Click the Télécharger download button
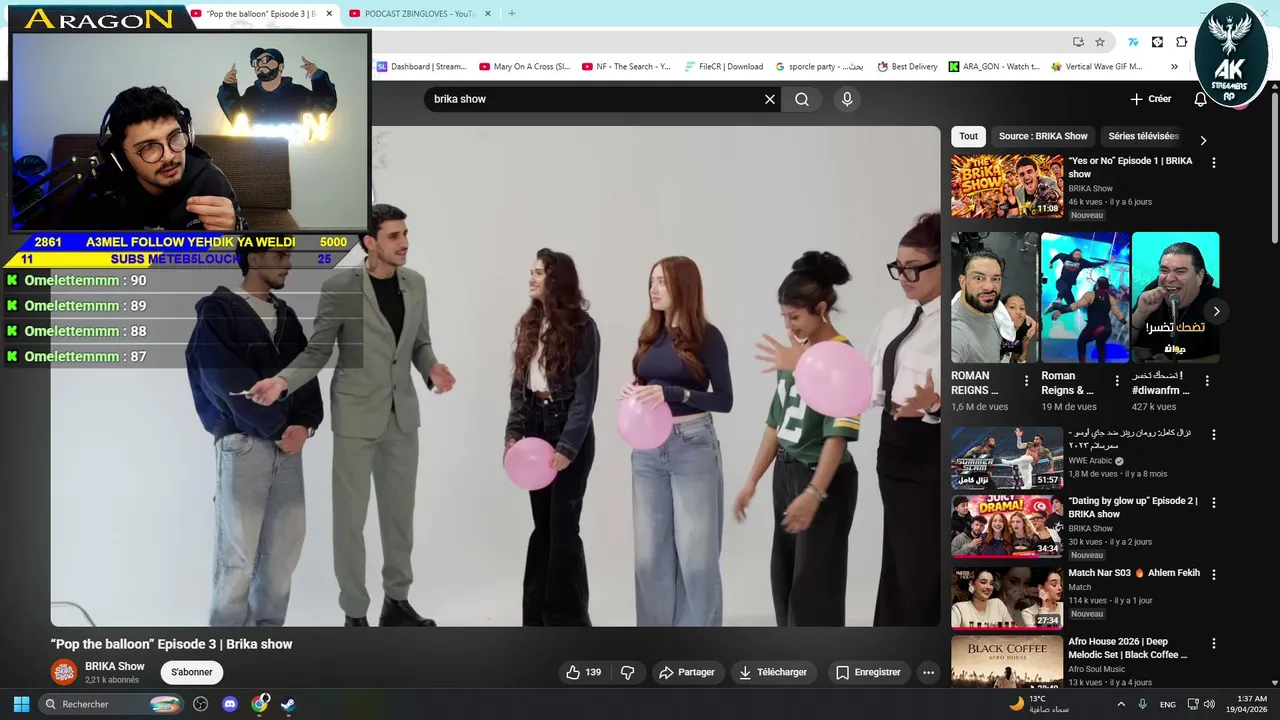1280x720 pixels. tap(773, 672)
